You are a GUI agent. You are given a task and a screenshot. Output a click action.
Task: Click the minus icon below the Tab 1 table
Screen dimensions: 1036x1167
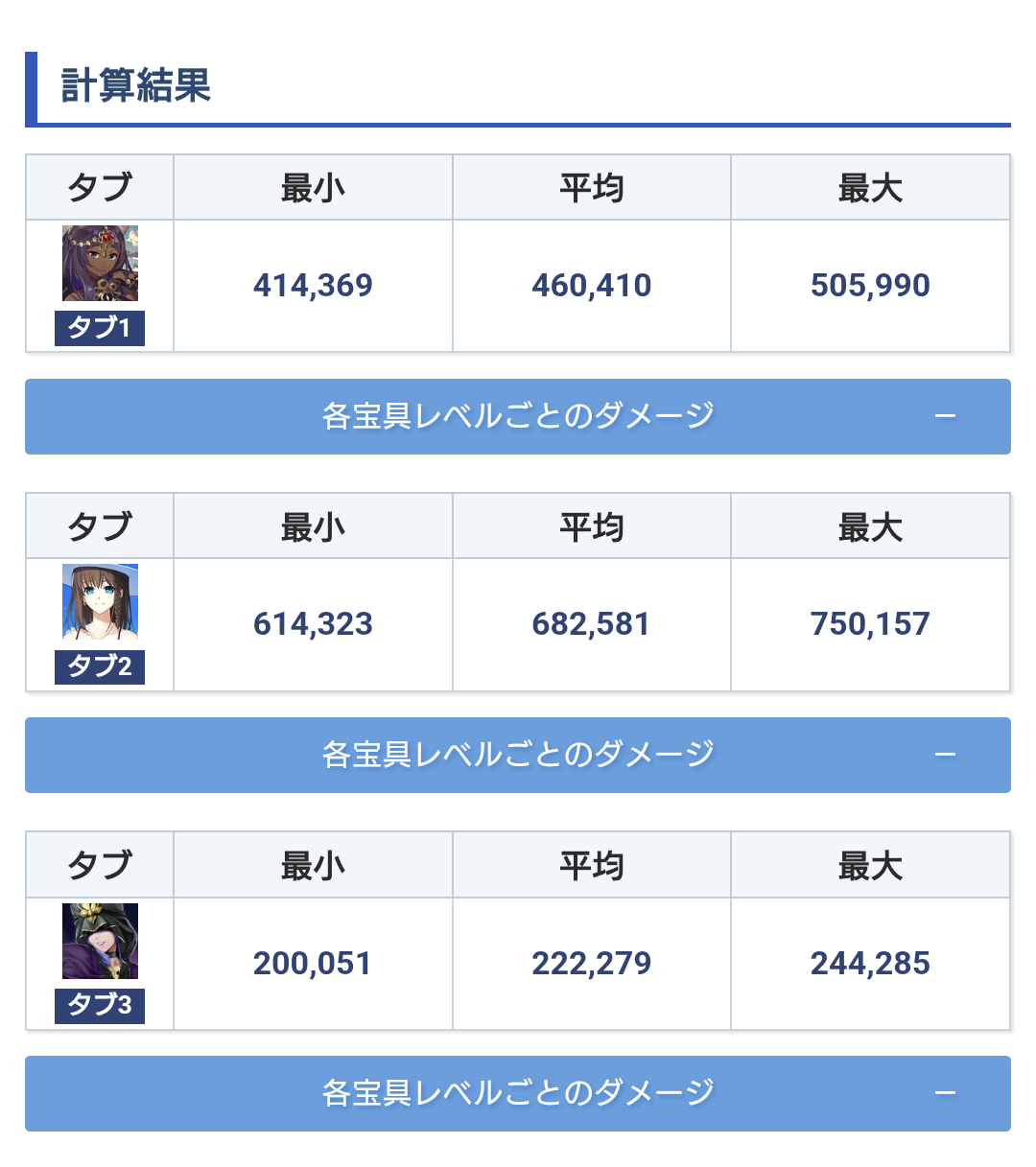[945, 416]
